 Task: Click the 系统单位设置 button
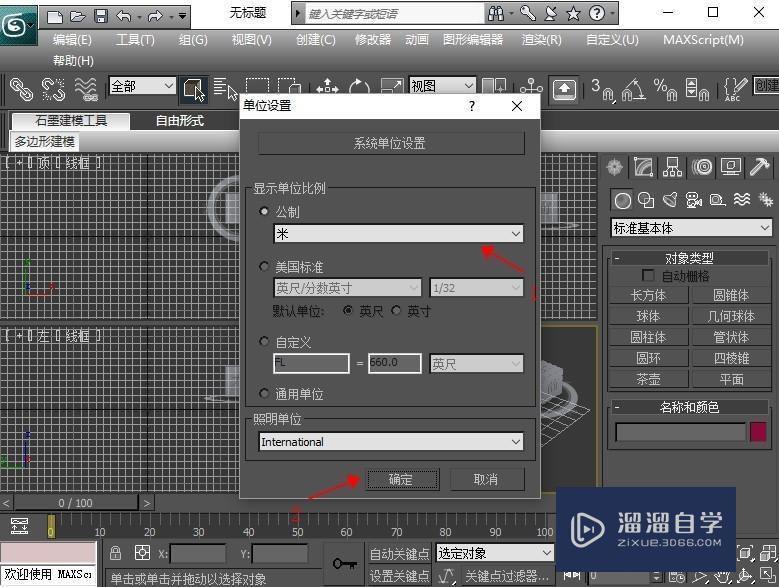390,143
